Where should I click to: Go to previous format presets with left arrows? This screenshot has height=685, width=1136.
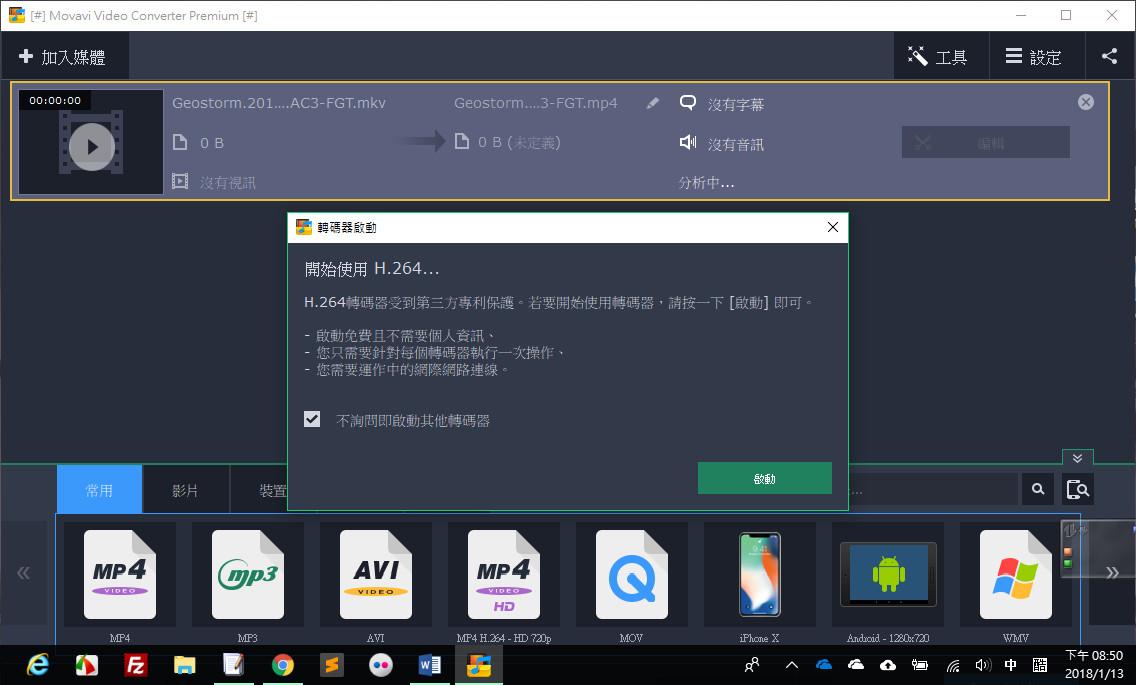(x=24, y=573)
